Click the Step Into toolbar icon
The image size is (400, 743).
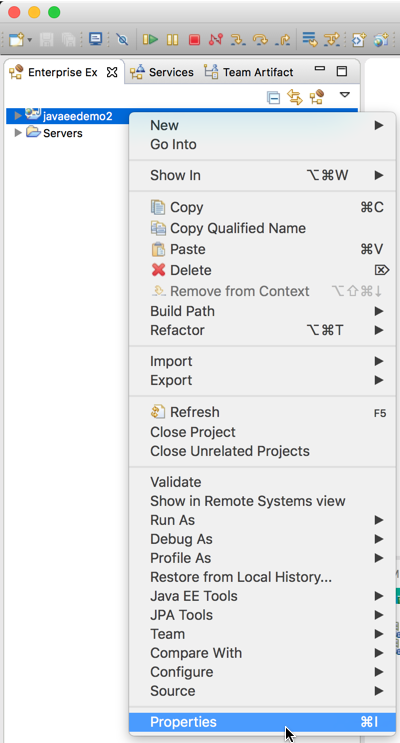238,39
